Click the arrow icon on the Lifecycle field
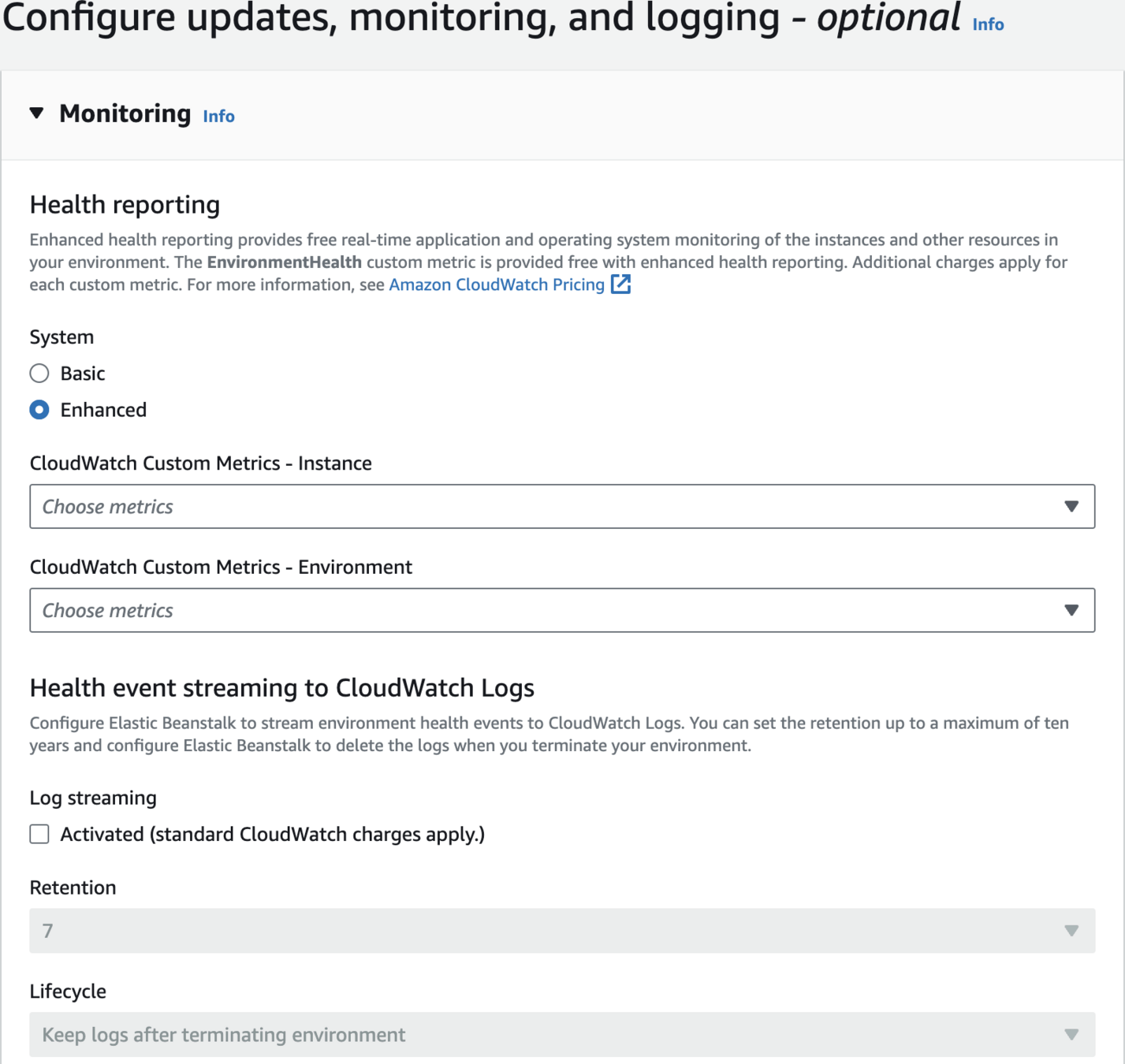This screenshot has width=1125, height=1064. pyautogui.click(x=1071, y=1035)
